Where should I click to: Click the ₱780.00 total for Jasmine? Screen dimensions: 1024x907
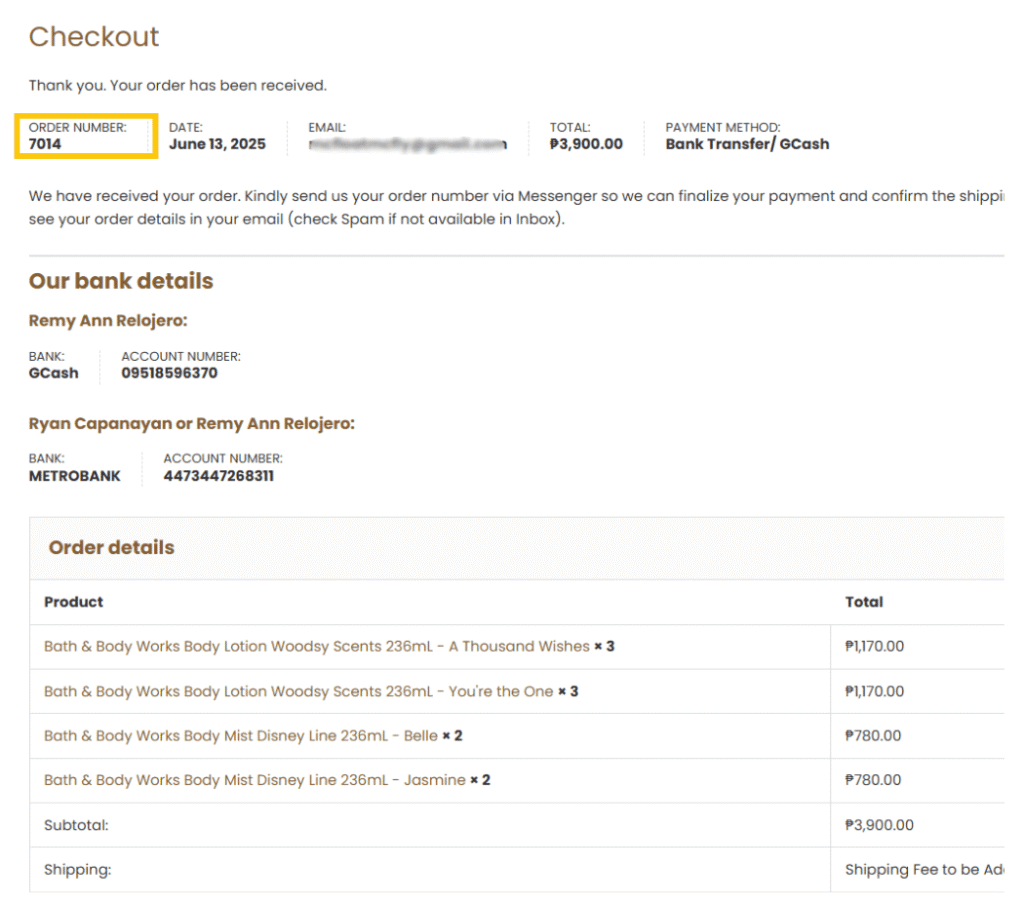tap(873, 780)
